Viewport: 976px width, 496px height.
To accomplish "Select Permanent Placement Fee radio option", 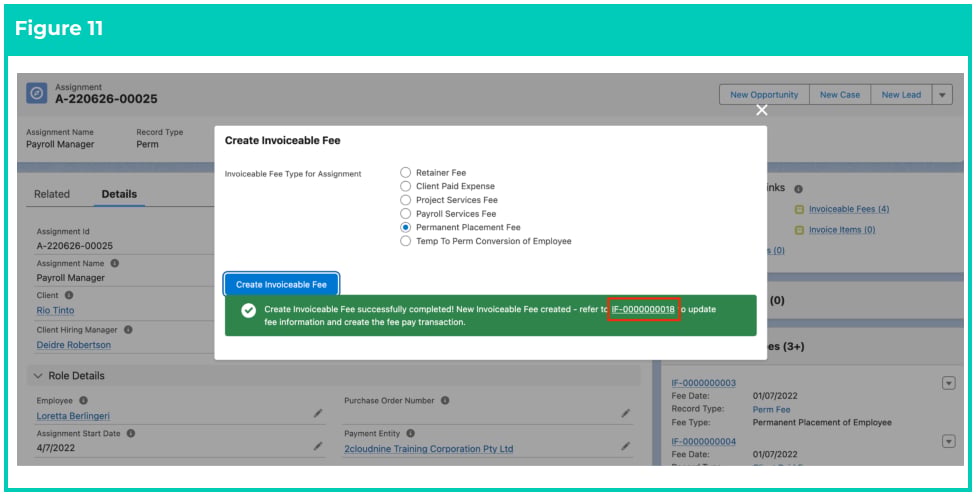I will pyautogui.click(x=405, y=227).
